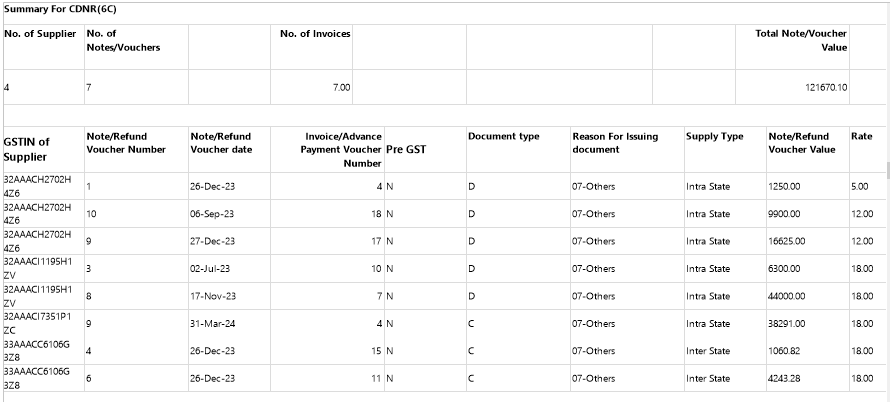Viewport: 890px width, 402px height.
Task: Click the Note/Refund Voucher date header
Action: click(x=220, y=143)
